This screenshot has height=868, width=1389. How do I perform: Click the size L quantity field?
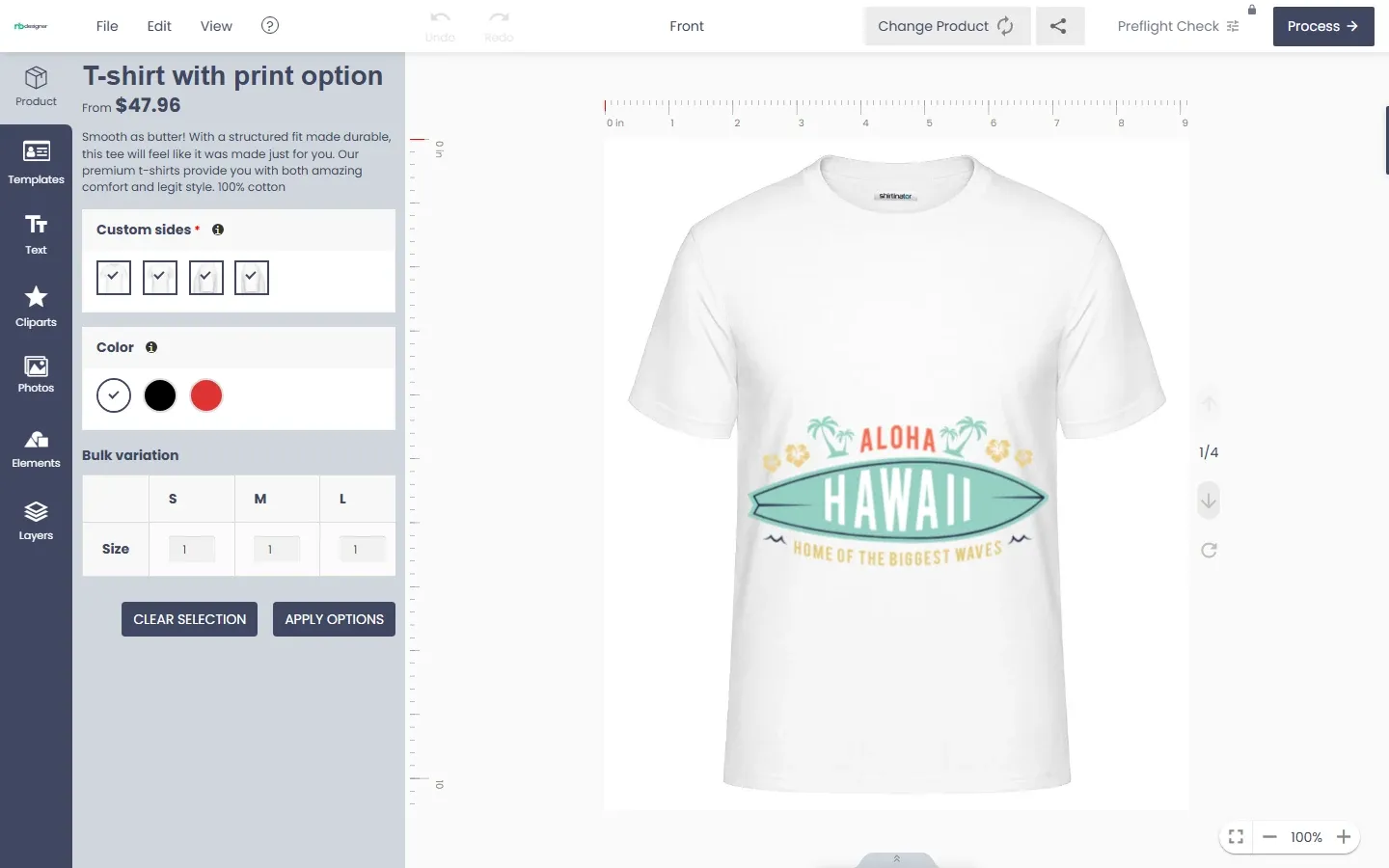363,549
